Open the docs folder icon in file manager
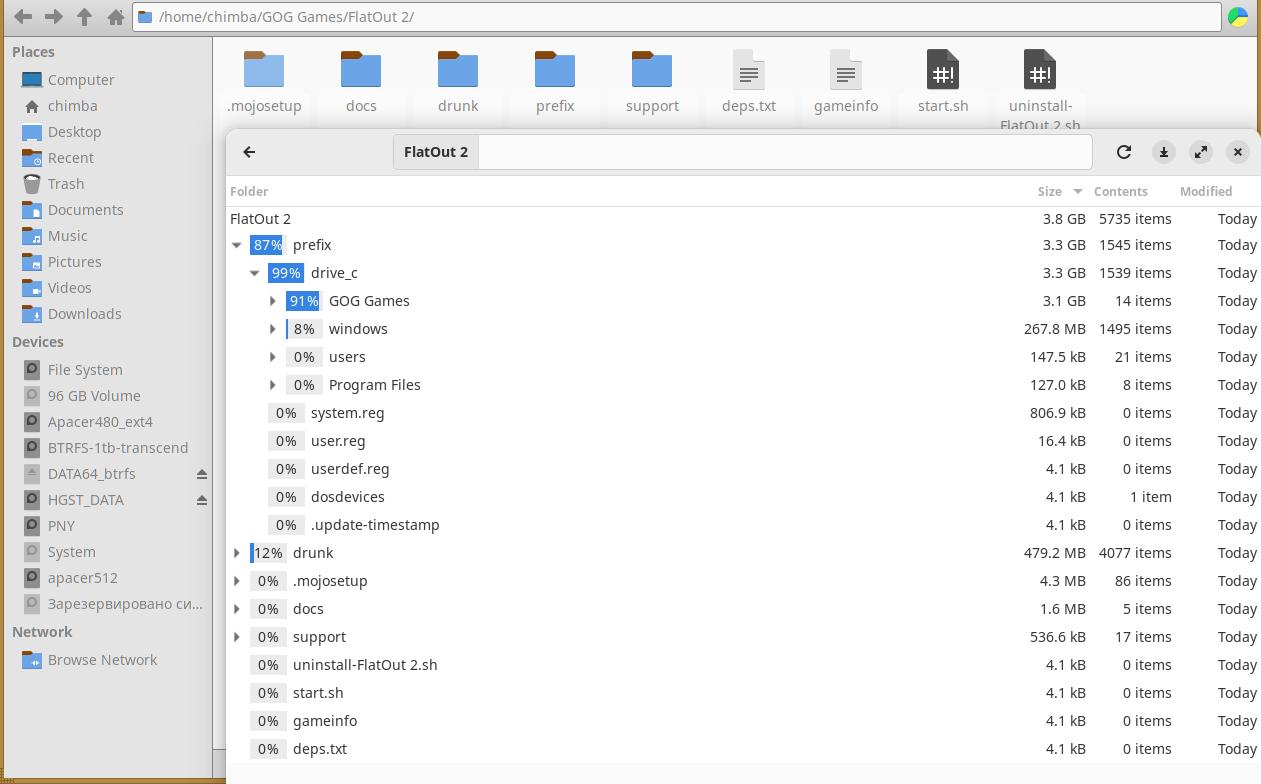This screenshot has height=784, width=1261. coord(361,70)
